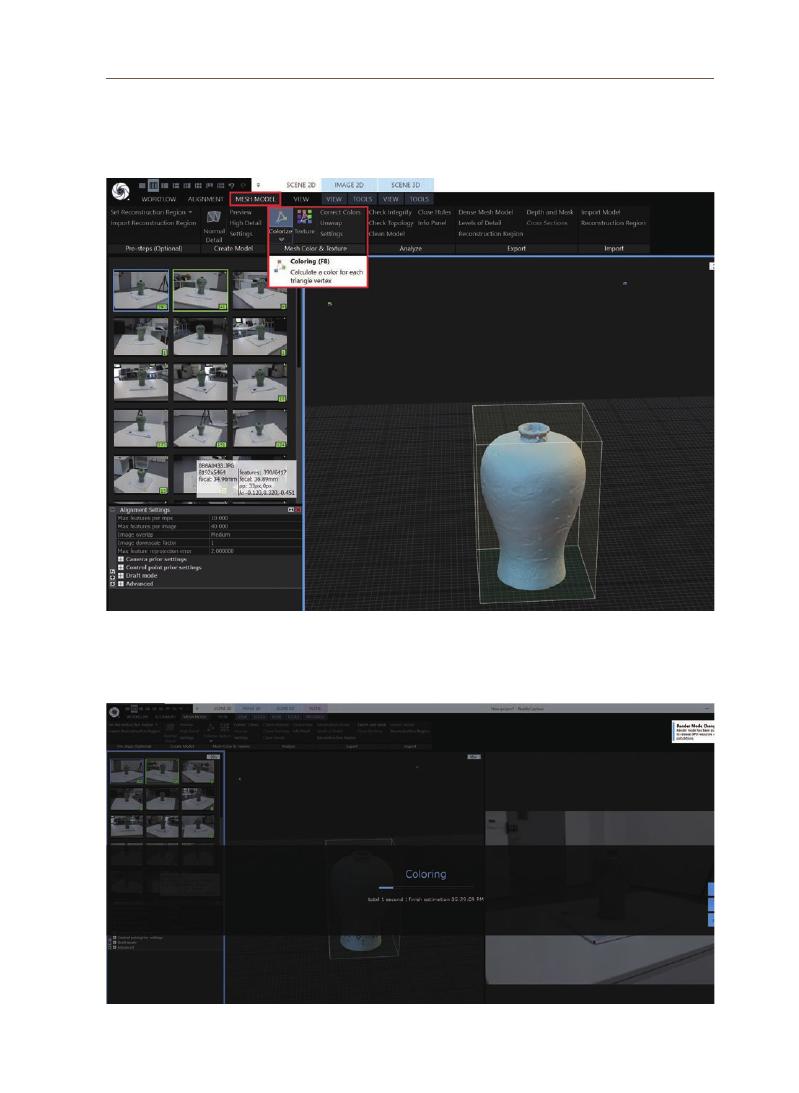Open the ALIGNMENT ribbon tab
This screenshot has height=1093, width=799.
click(x=205, y=199)
